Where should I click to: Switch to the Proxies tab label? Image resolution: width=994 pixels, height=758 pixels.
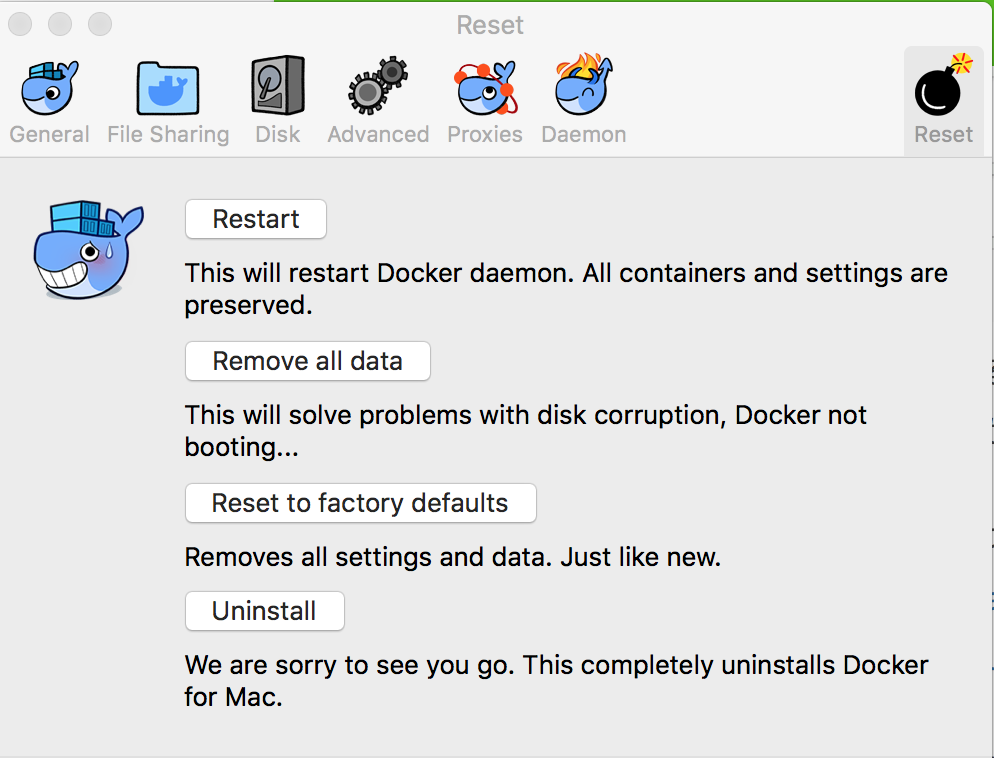point(485,134)
